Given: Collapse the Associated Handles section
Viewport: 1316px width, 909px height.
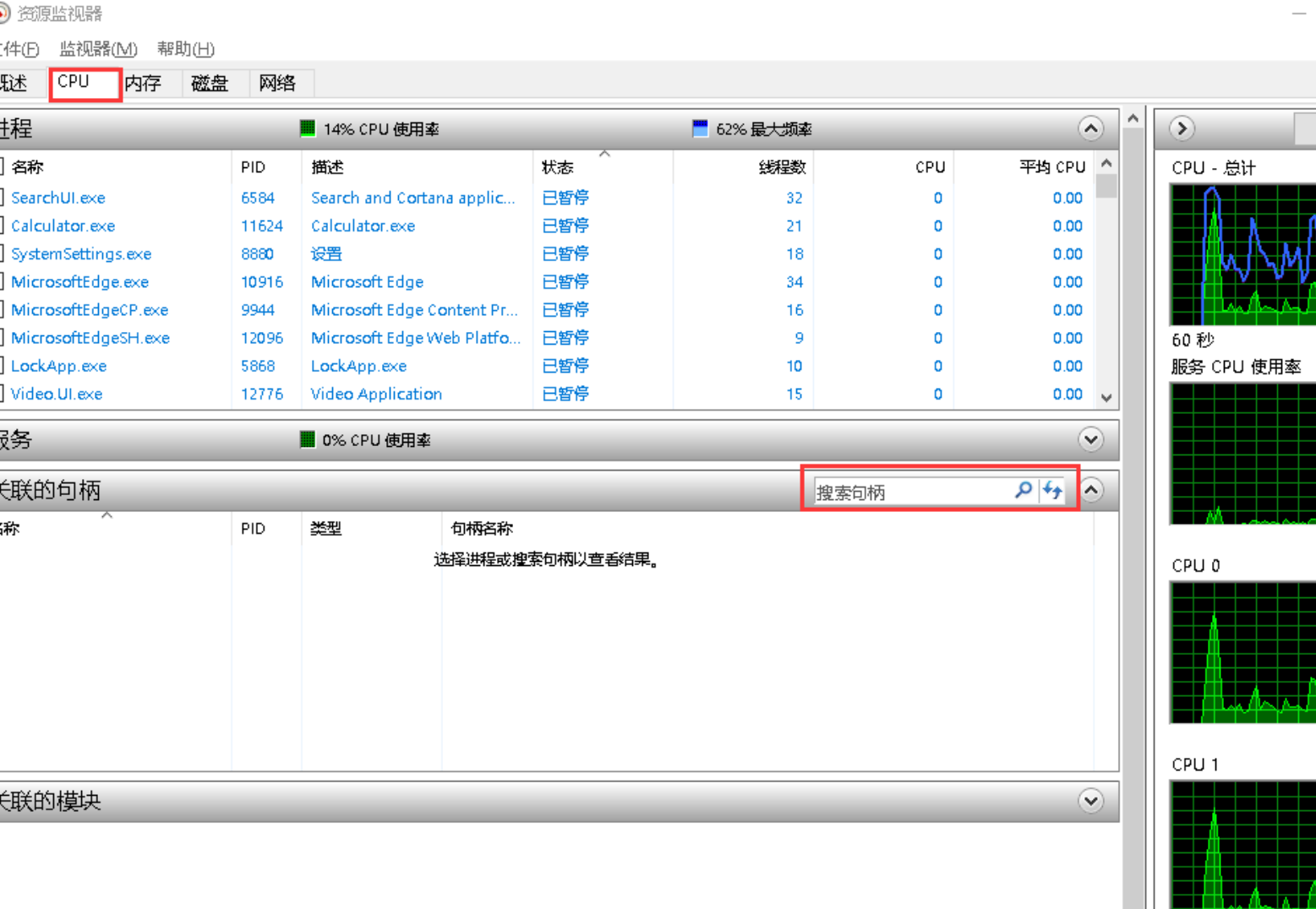Looking at the screenshot, I should point(1092,490).
